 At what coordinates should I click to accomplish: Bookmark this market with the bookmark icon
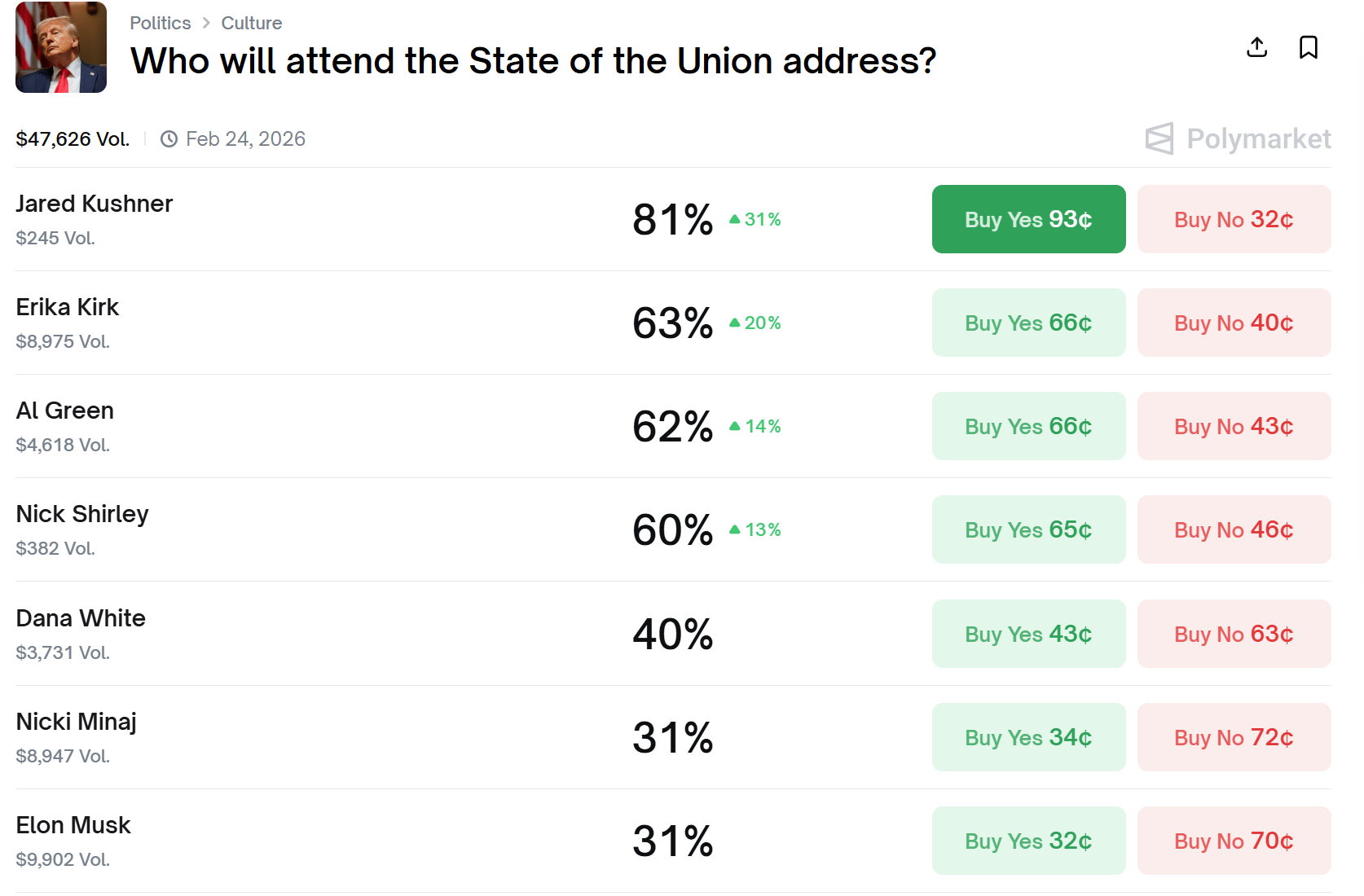coord(1308,47)
